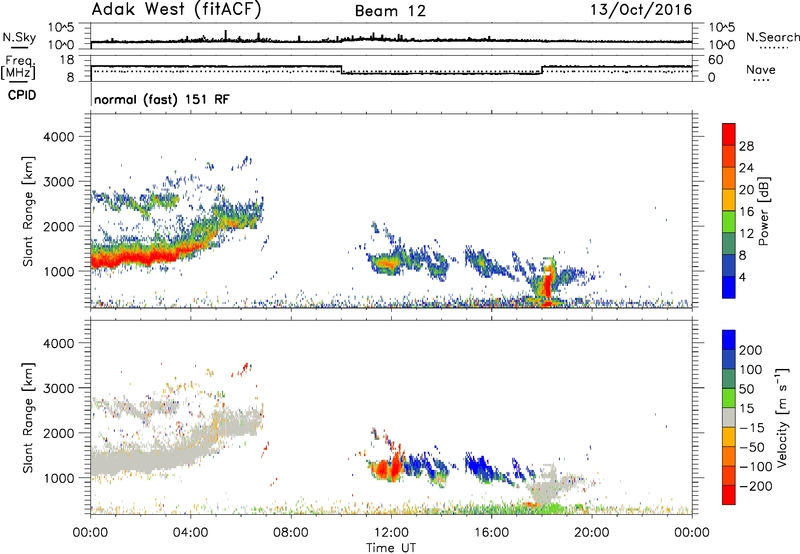Click the red power spike near 18:00 UT
The width and height of the screenshot is (800, 554).
click(547, 283)
